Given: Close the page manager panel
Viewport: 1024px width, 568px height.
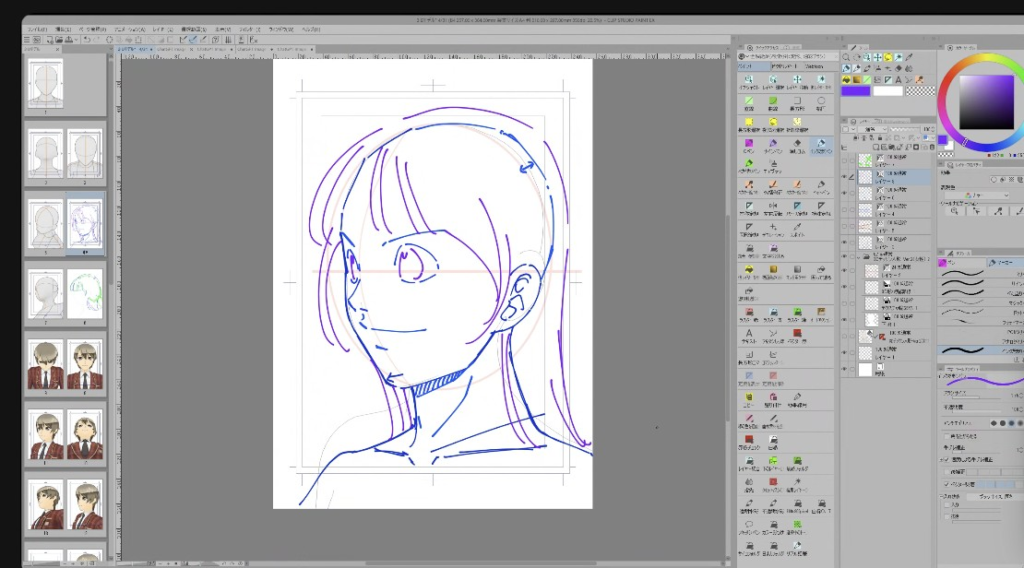Looking at the screenshot, I should point(57,49).
